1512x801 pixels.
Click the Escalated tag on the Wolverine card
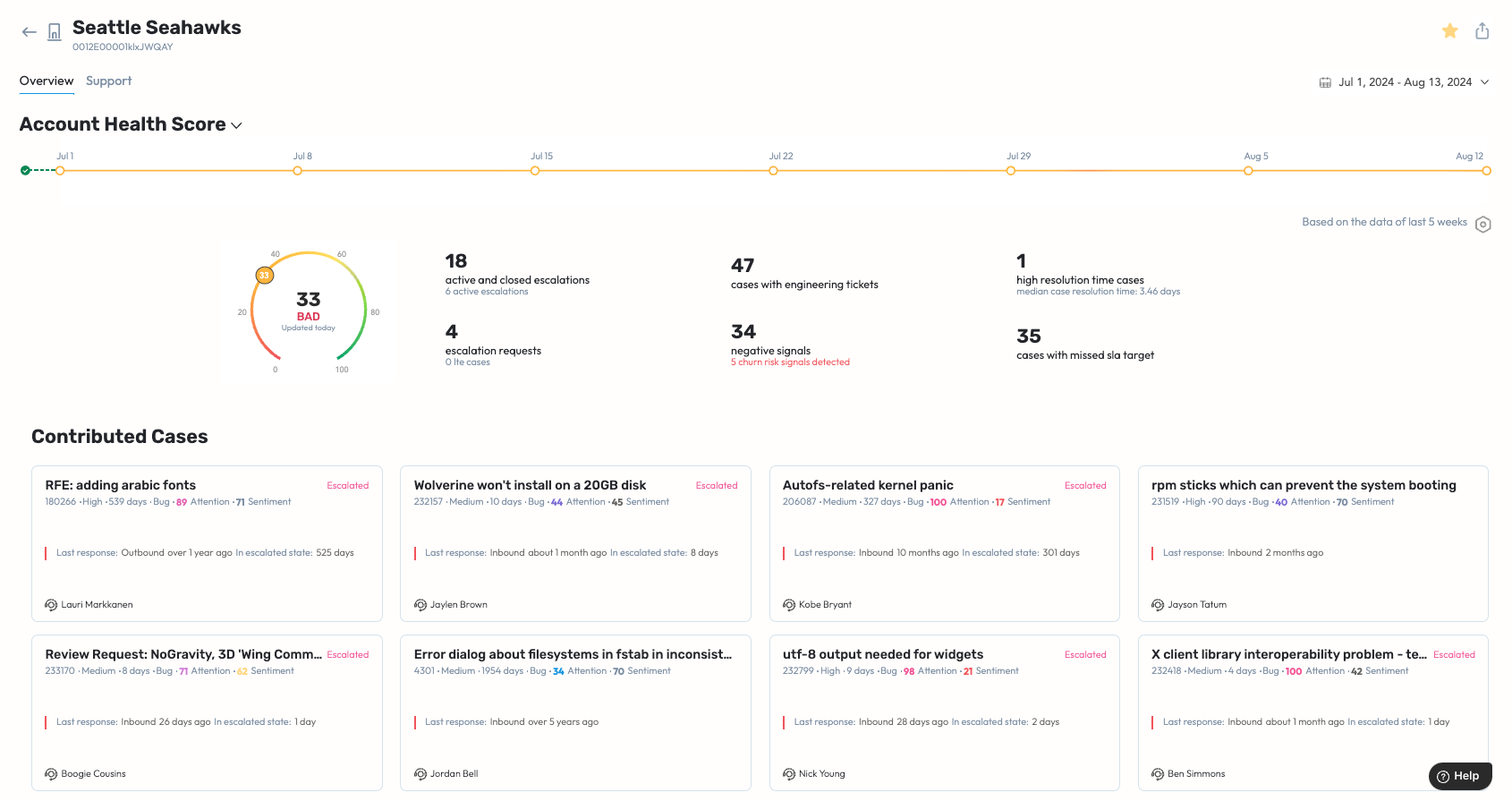click(717, 486)
